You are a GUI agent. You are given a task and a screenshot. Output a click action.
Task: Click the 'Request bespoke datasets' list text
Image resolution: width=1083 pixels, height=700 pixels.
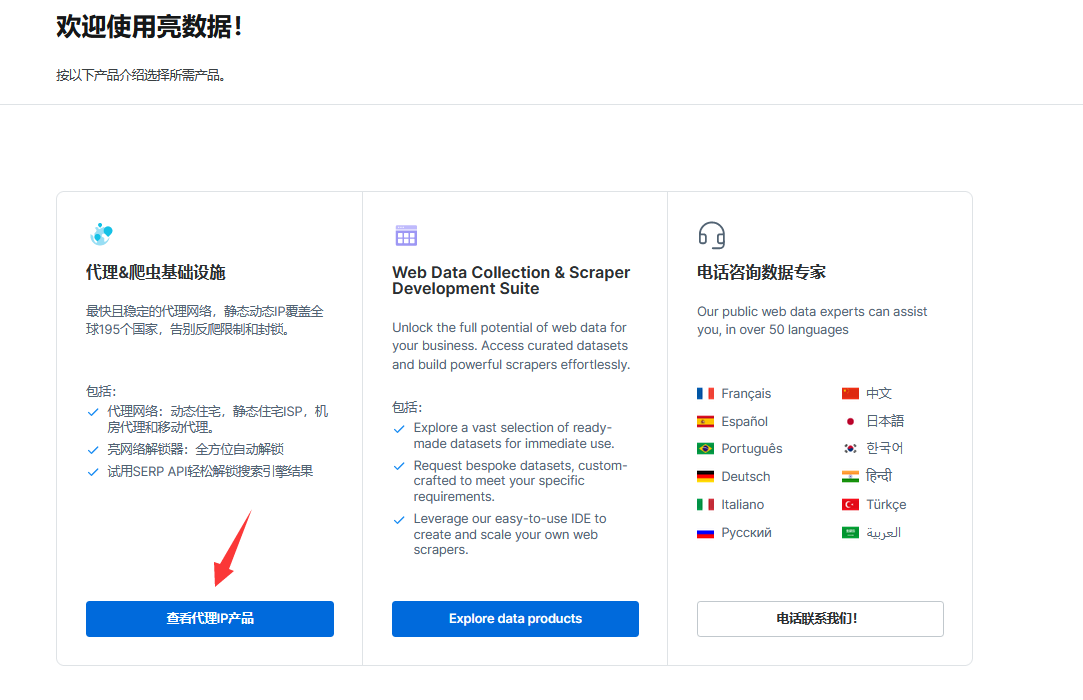click(520, 481)
